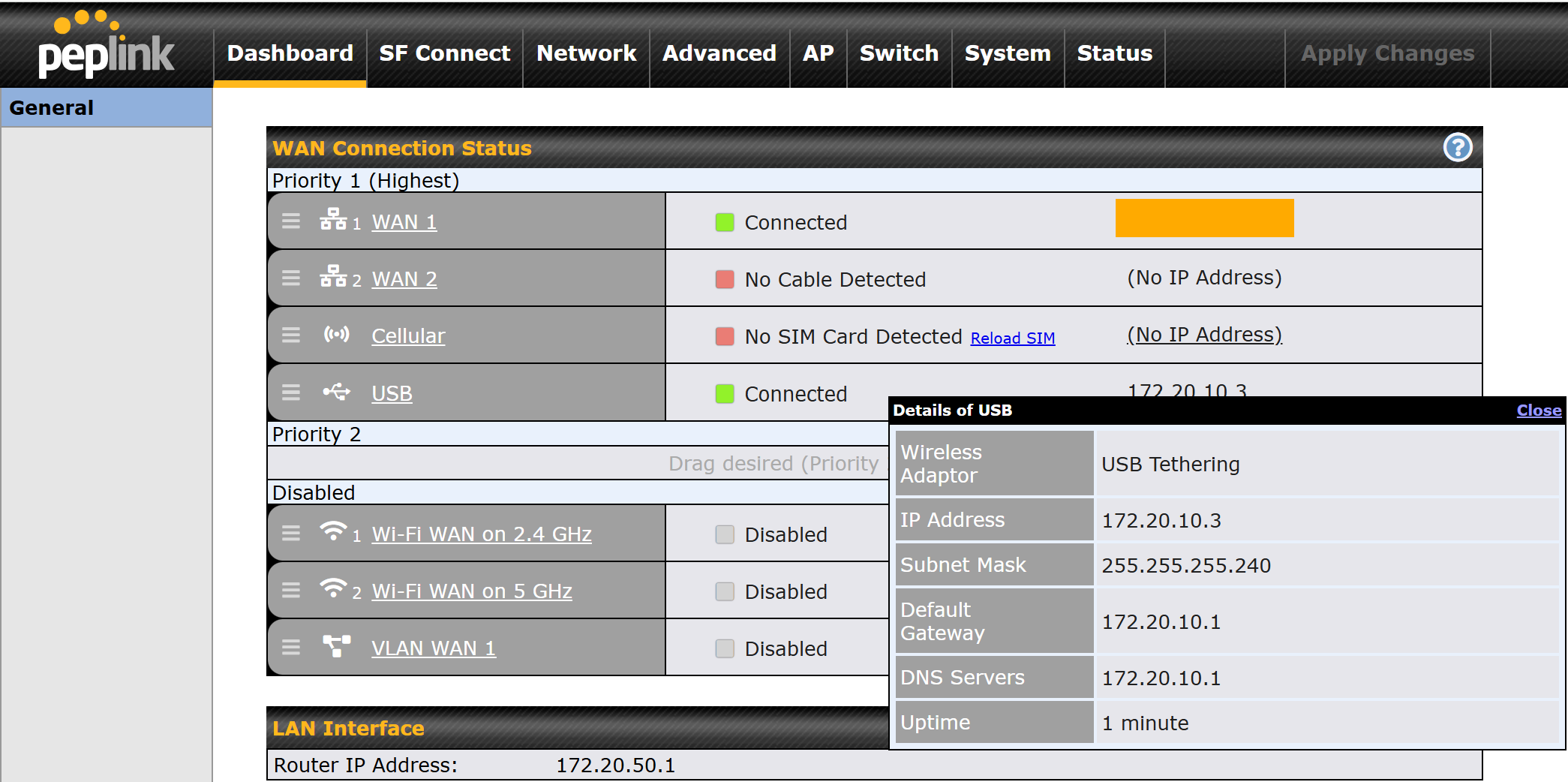Click the USB connection icon
Viewport: 1568px width, 782px height.
(x=336, y=392)
